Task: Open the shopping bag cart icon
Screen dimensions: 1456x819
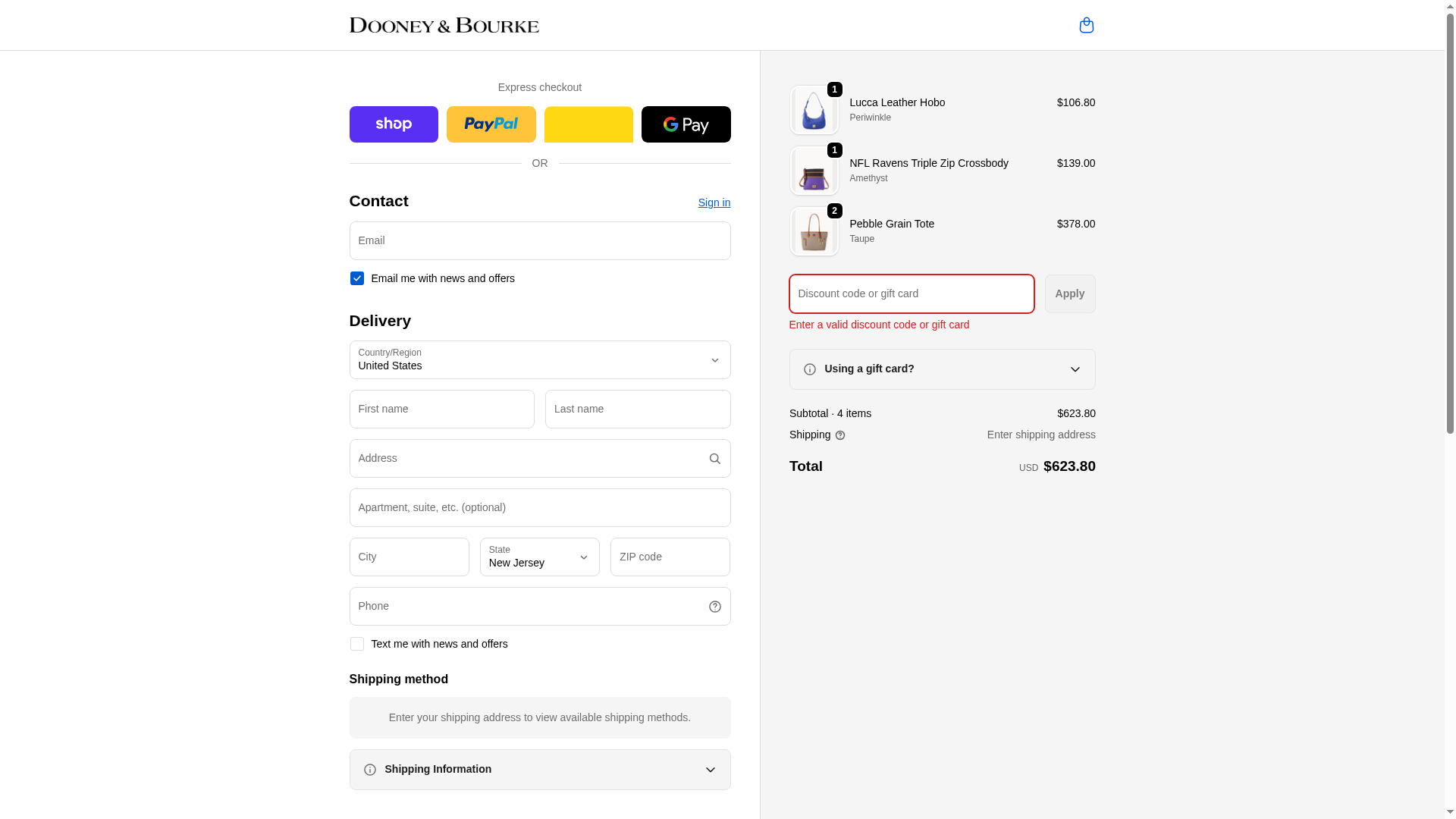Action: pyautogui.click(x=1086, y=25)
